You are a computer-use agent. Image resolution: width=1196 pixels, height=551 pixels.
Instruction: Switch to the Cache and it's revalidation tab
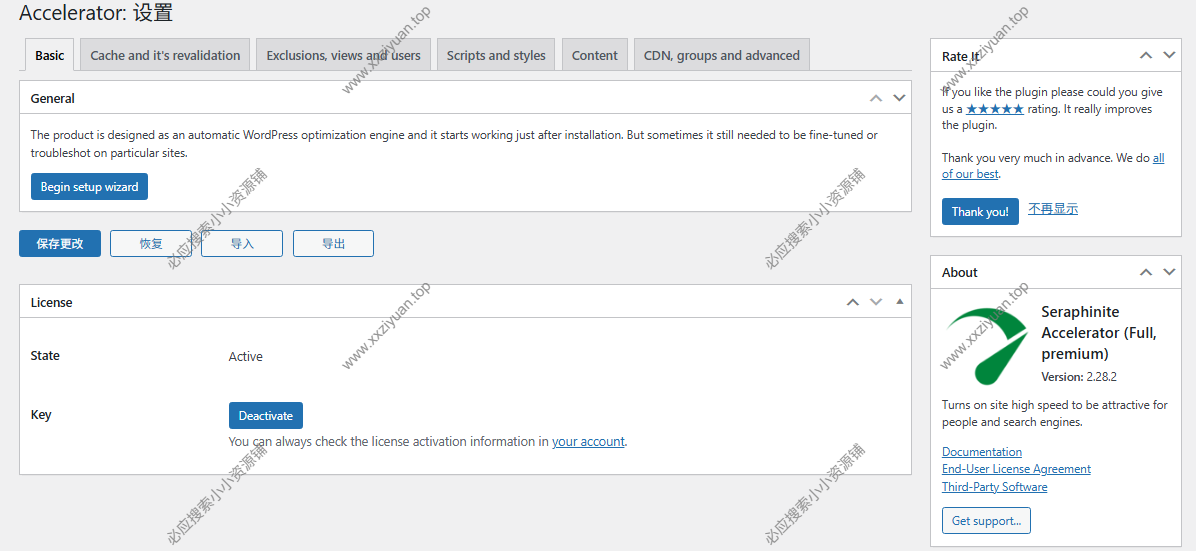(x=165, y=56)
